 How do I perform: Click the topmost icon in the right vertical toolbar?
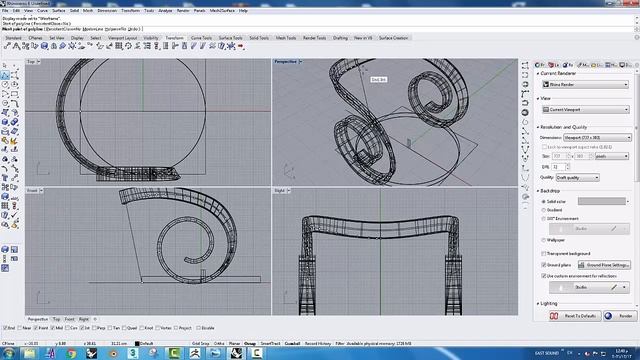525,65
